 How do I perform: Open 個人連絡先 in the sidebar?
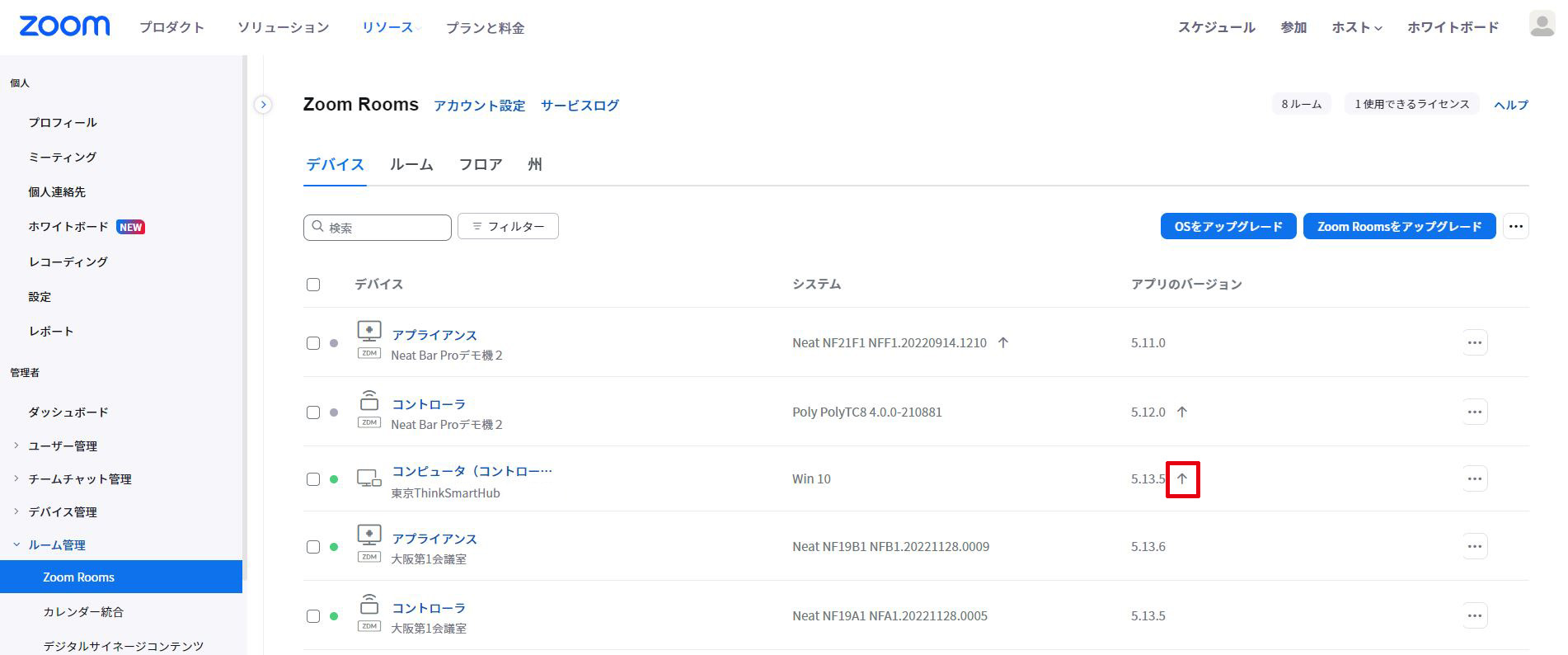(57, 191)
